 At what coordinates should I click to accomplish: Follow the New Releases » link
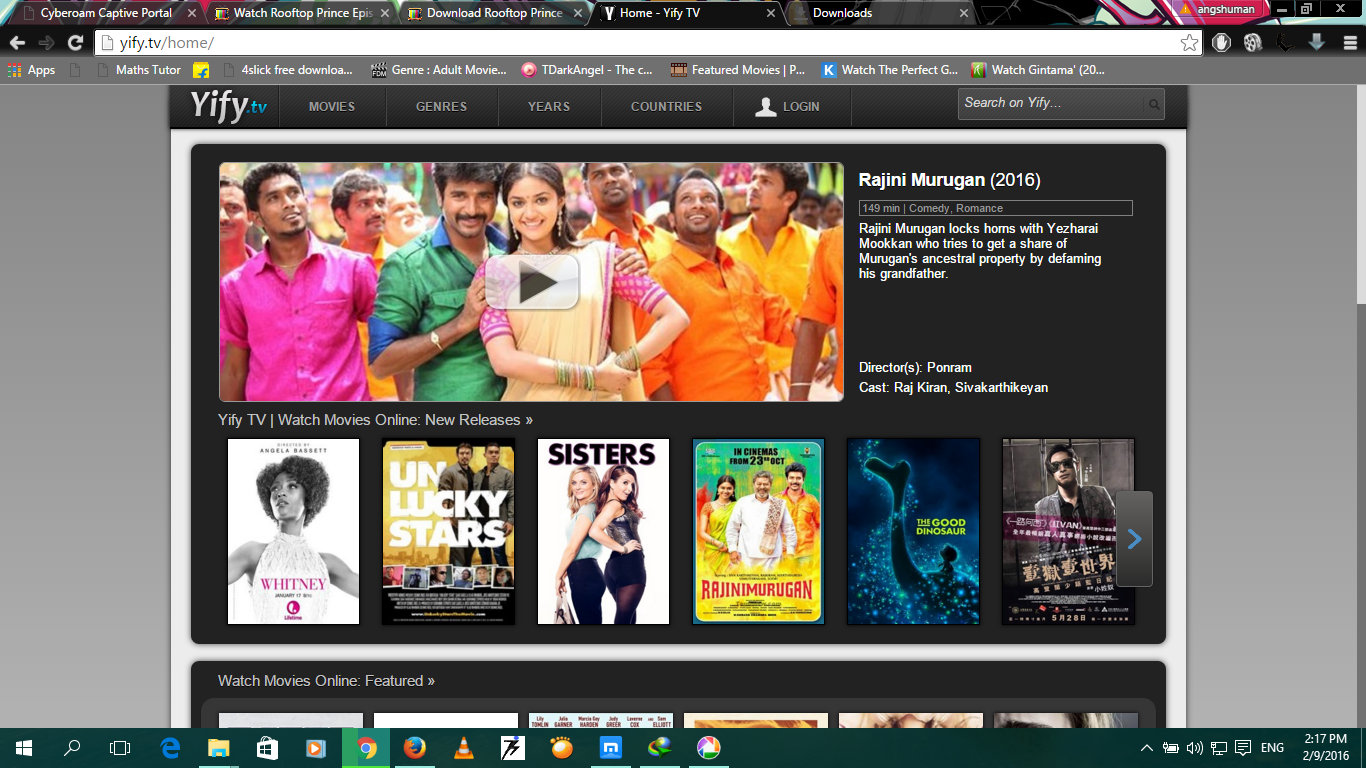point(481,419)
